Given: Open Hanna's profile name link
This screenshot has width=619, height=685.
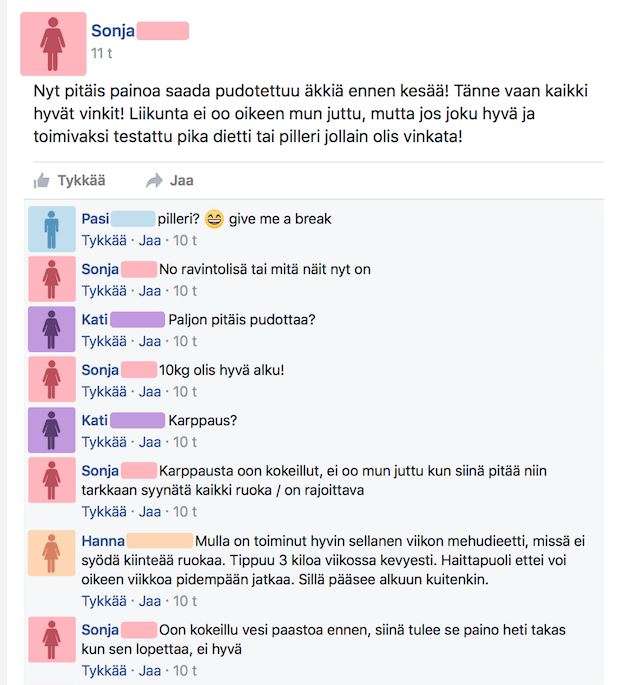Looking at the screenshot, I should [x=103, y=541].
